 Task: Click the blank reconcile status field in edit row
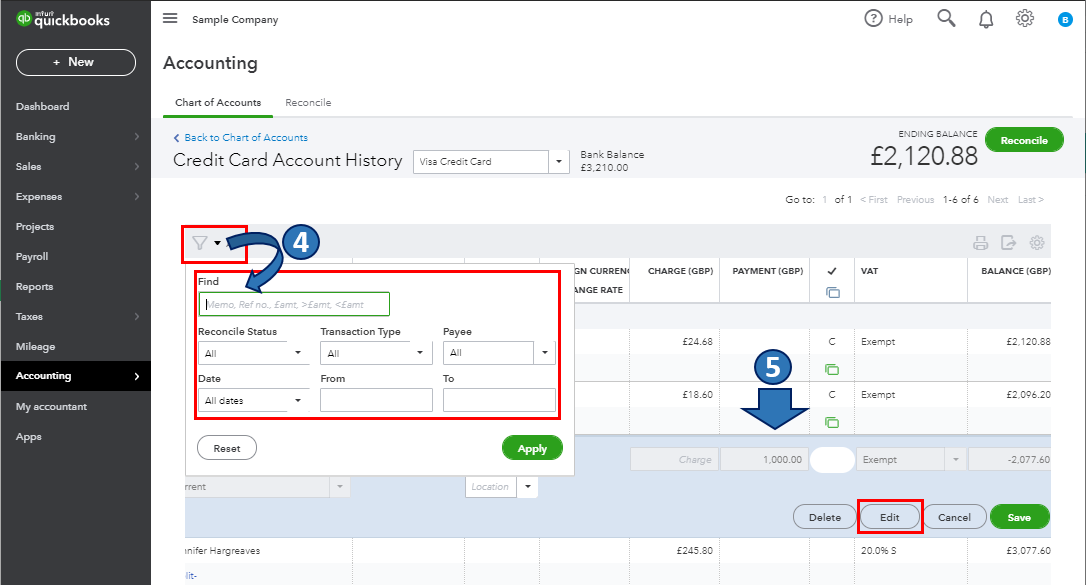(x=832, y=460)
